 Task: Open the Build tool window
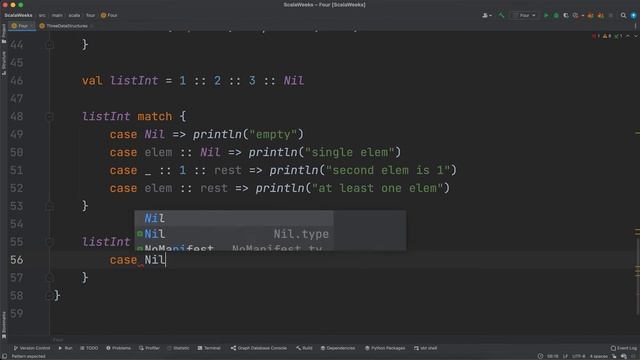(x=304, y=348)
